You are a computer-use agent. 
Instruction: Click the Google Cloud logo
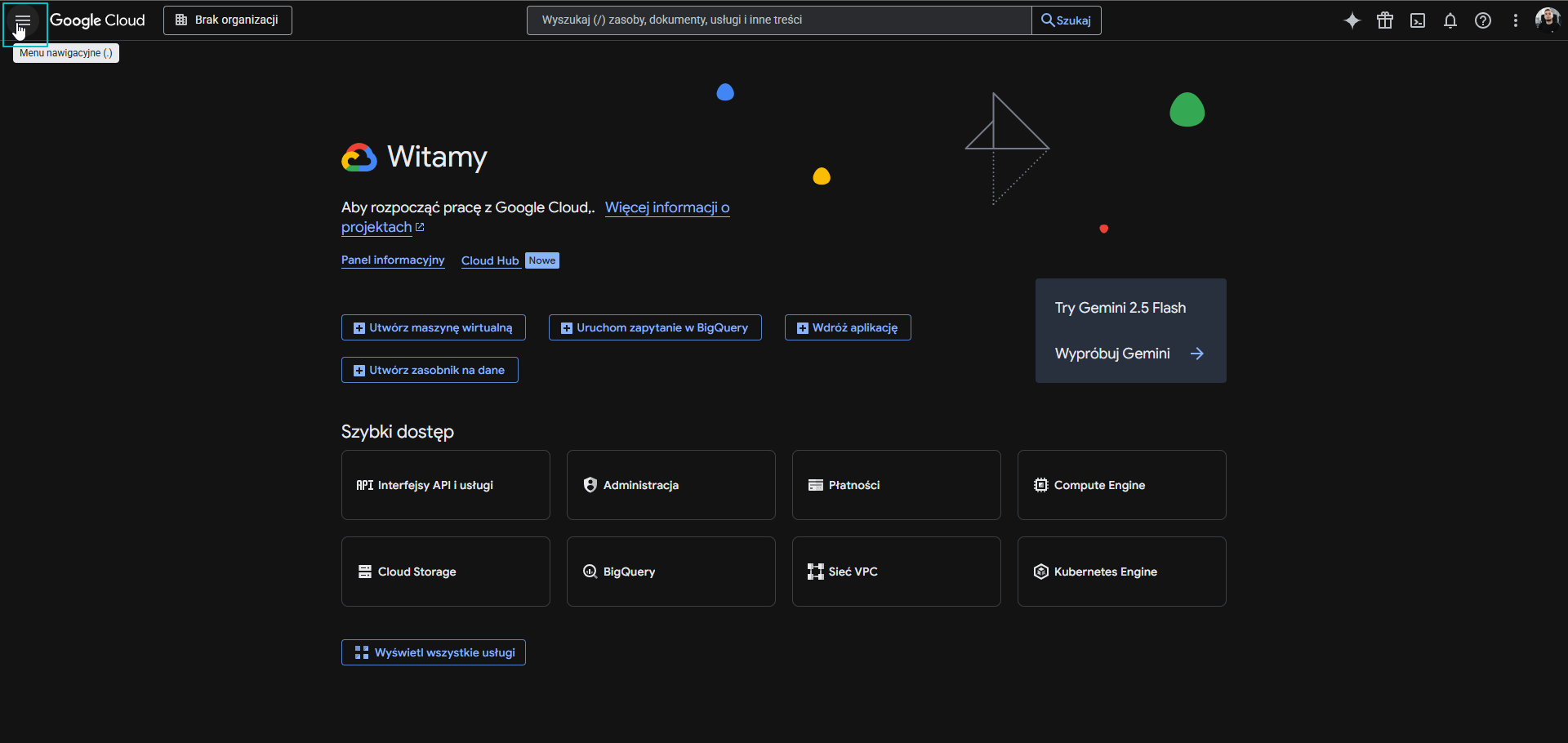click(x=98, y=20)
